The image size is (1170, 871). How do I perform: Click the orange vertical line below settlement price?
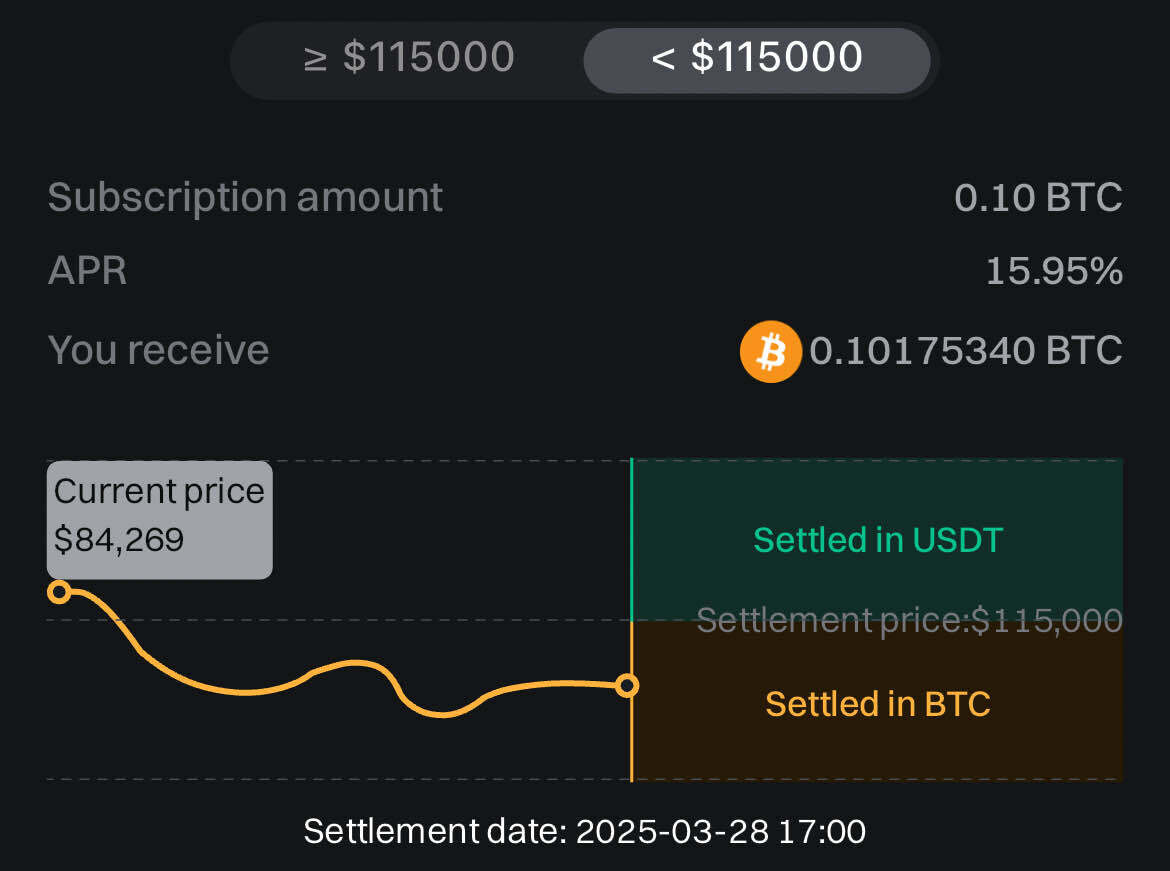tap(632, 740)
